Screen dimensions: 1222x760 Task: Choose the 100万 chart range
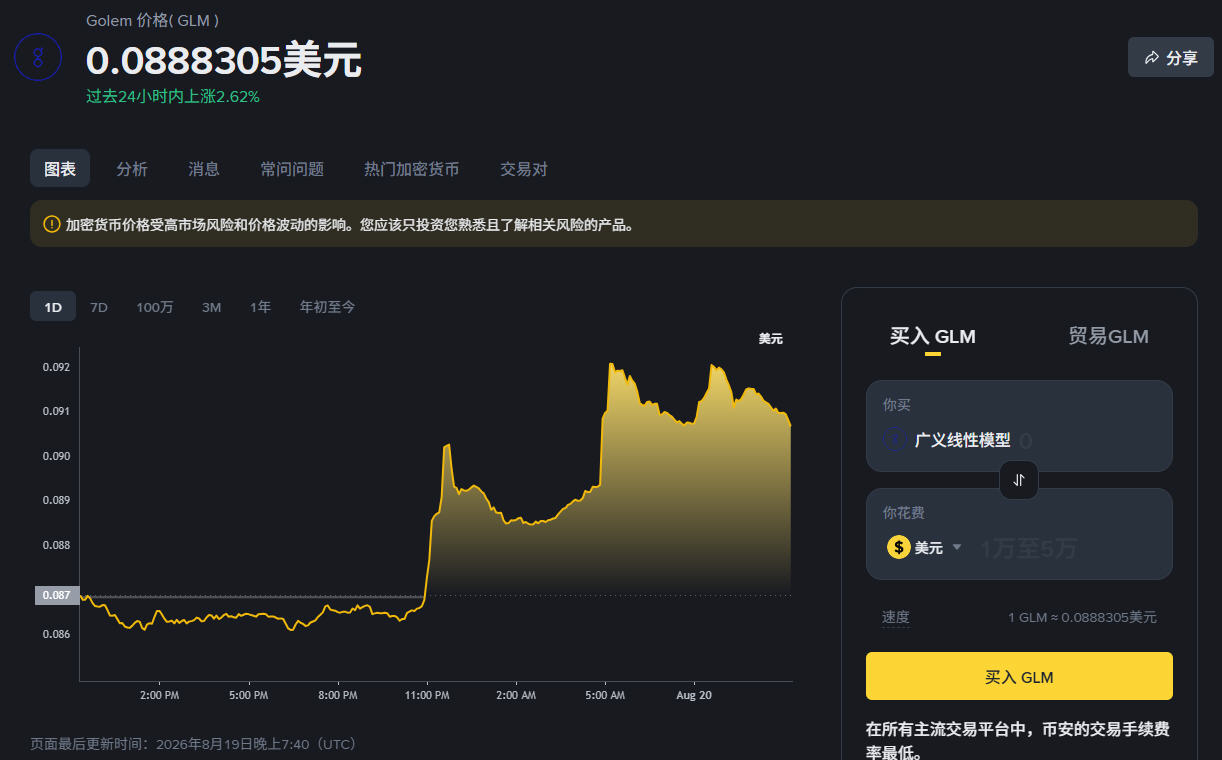tap(155, 307)
